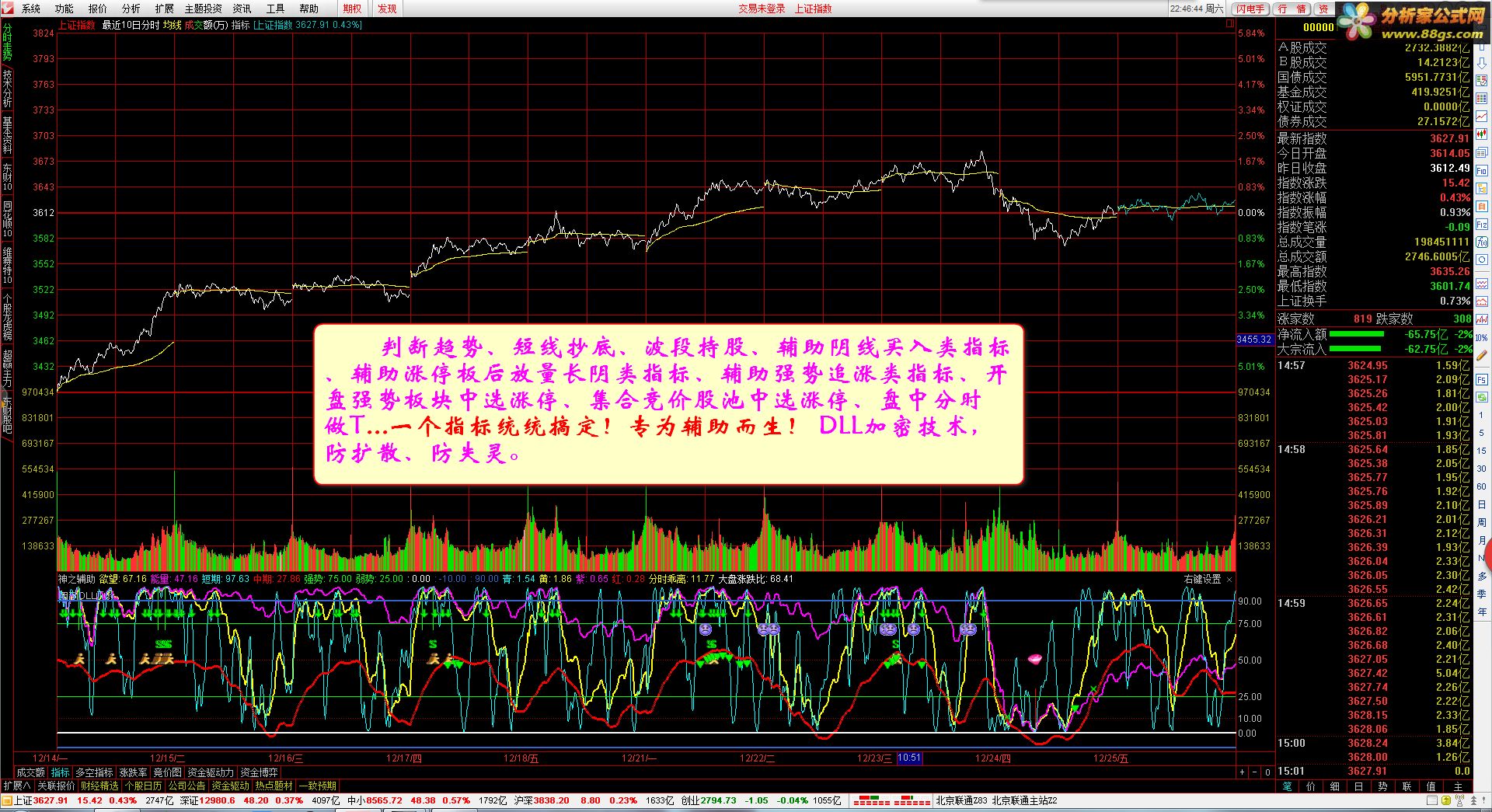The height and width of the screenshot is (812, 1492).
Task: Switch to the 涨跌率 tab
Action: 133,772
